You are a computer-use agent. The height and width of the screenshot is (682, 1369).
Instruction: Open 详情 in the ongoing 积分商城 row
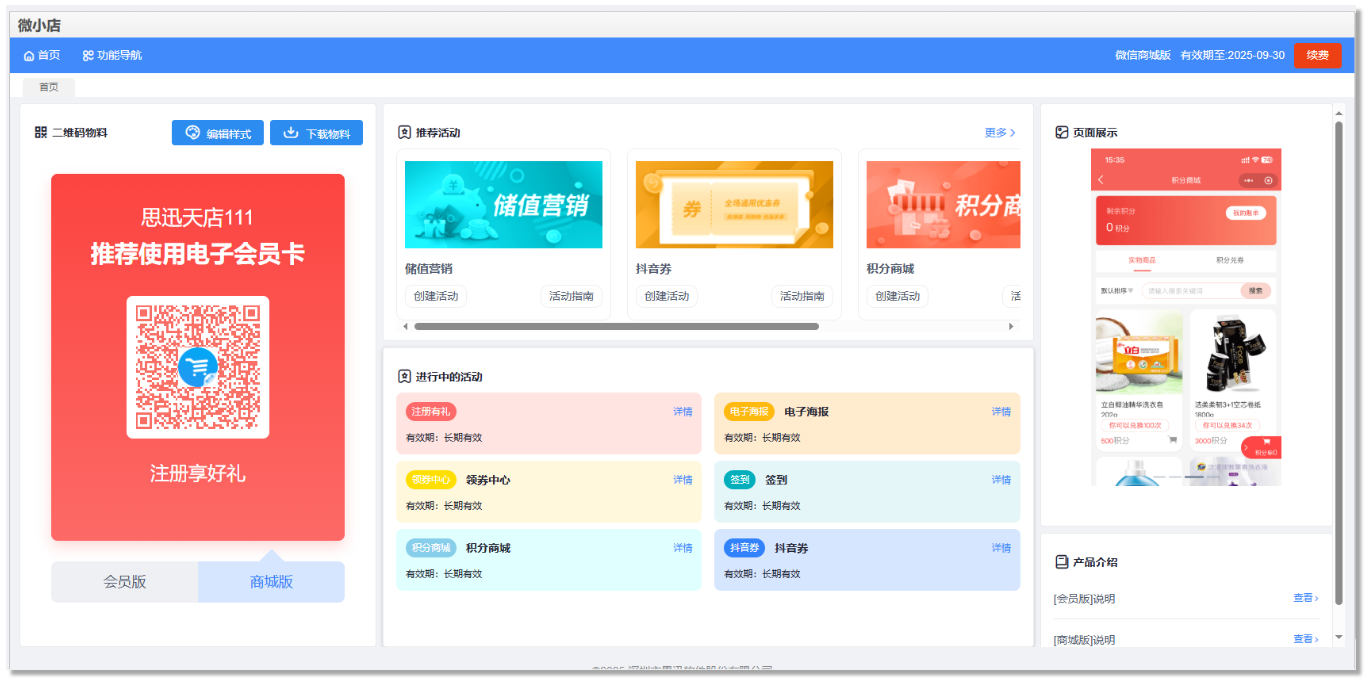coord(683,548)
